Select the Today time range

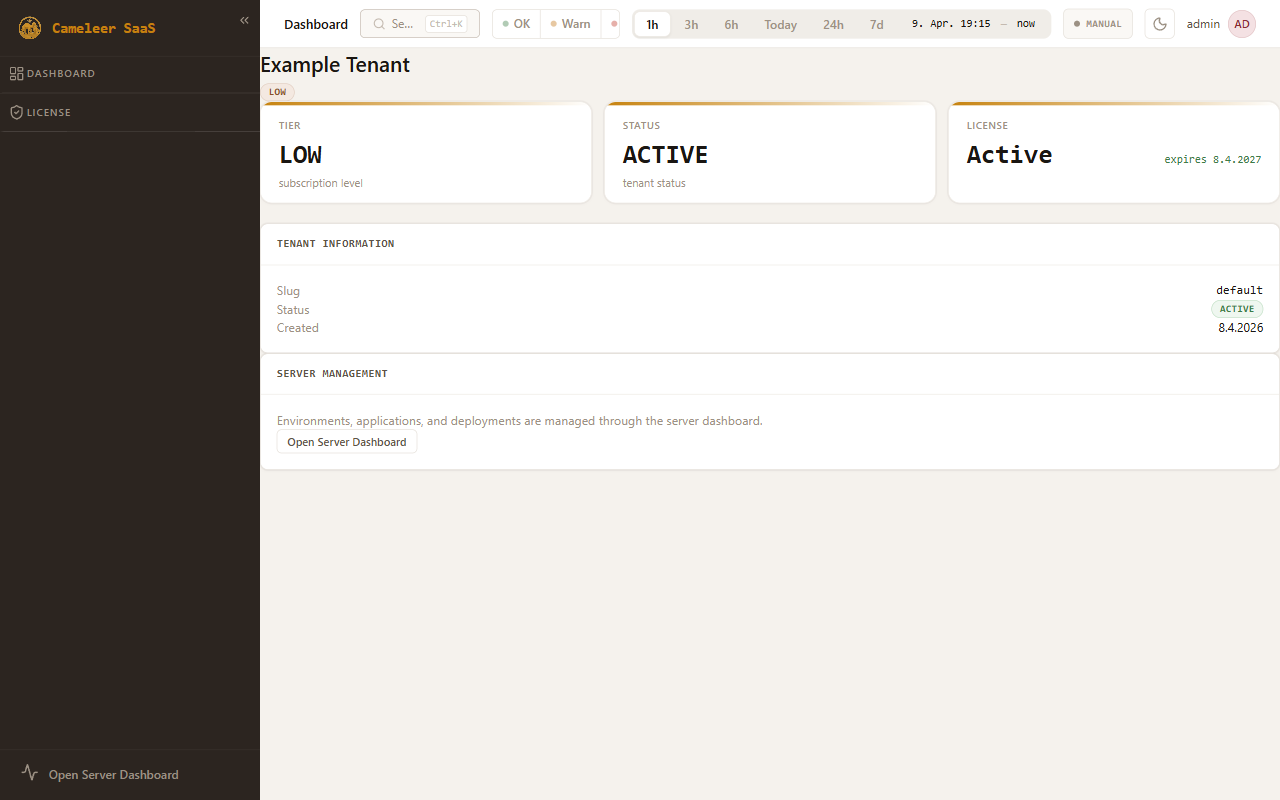pos(780,25)
